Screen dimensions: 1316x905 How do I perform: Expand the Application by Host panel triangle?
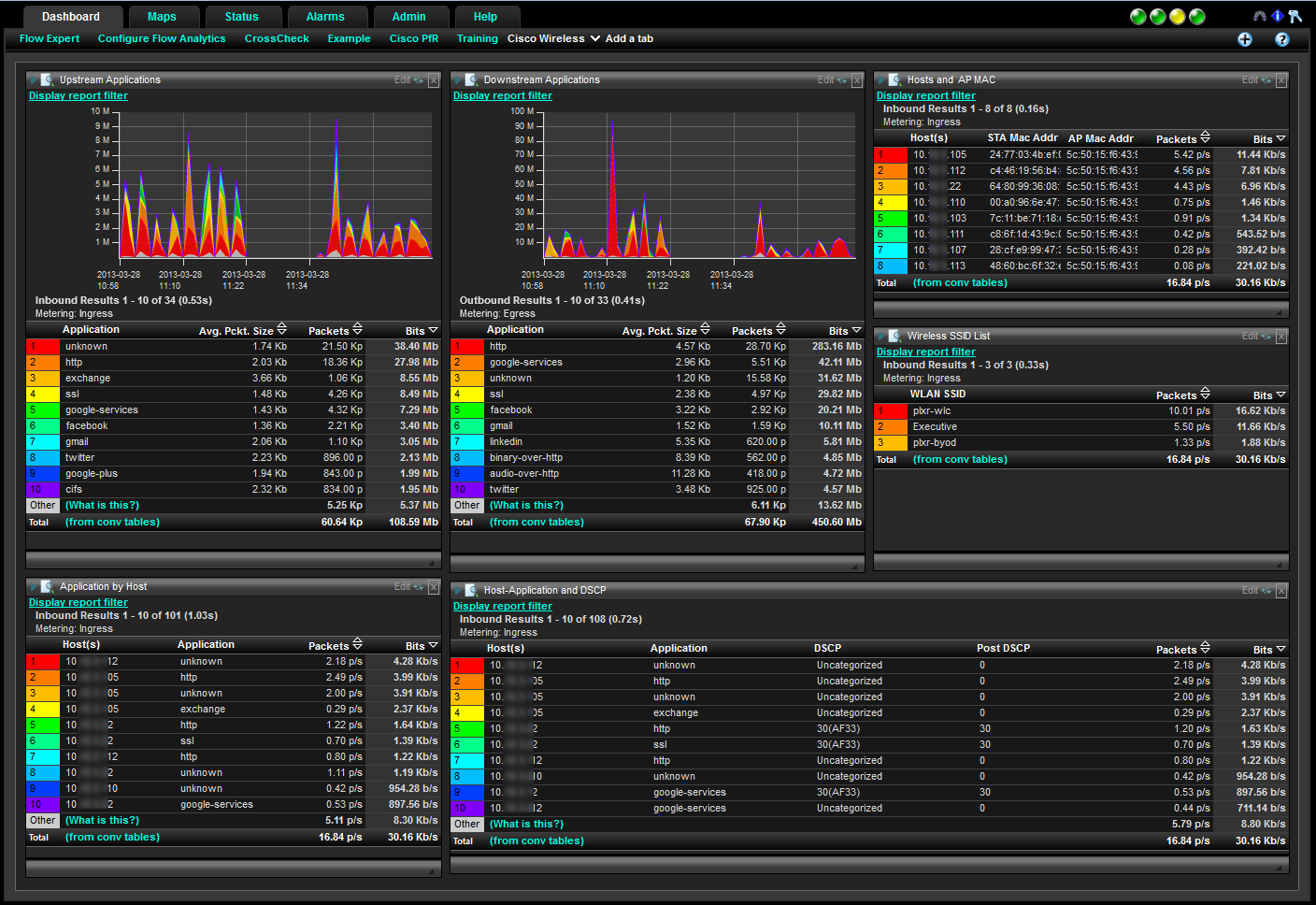pos(33,587)
